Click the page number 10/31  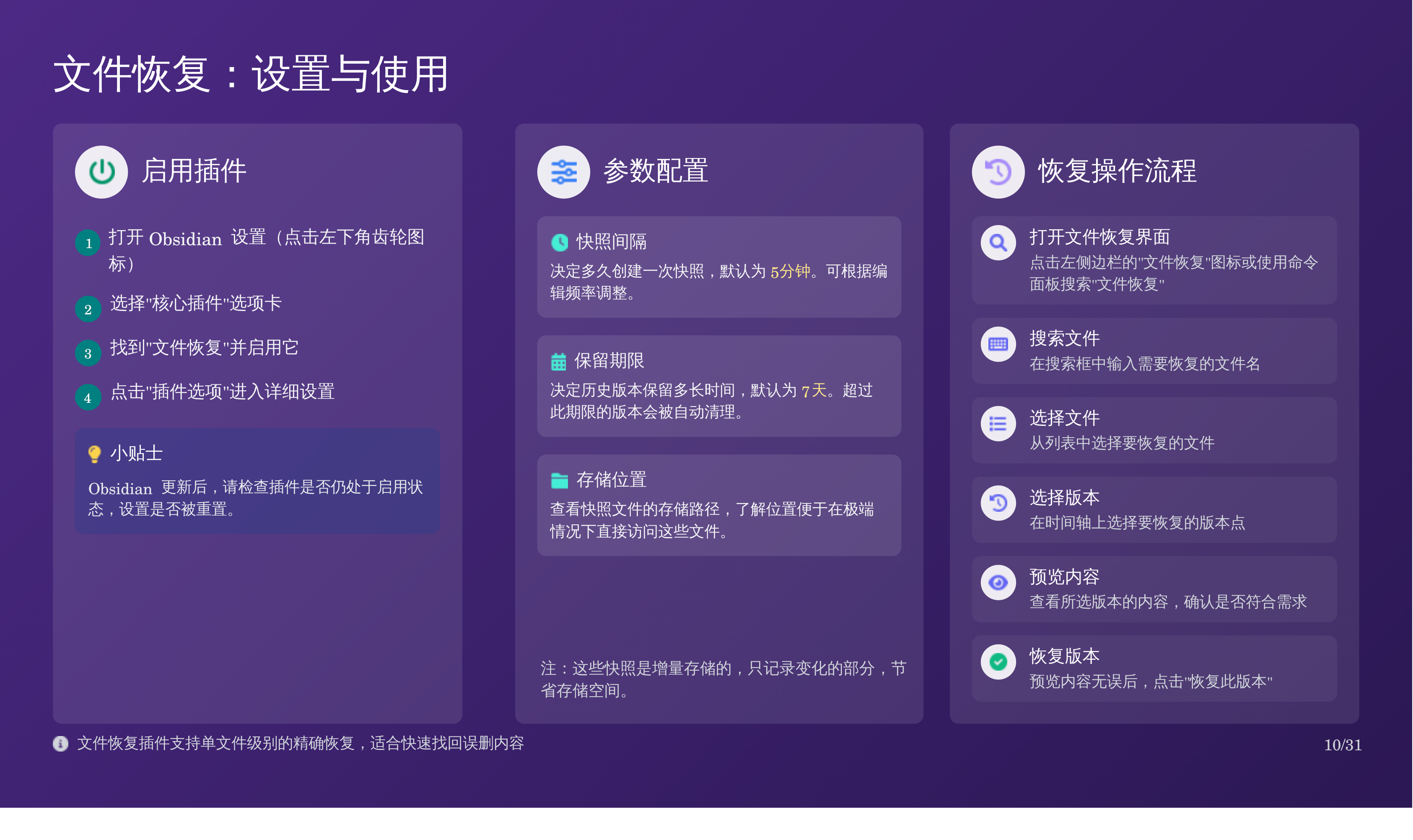point(1342,745)
